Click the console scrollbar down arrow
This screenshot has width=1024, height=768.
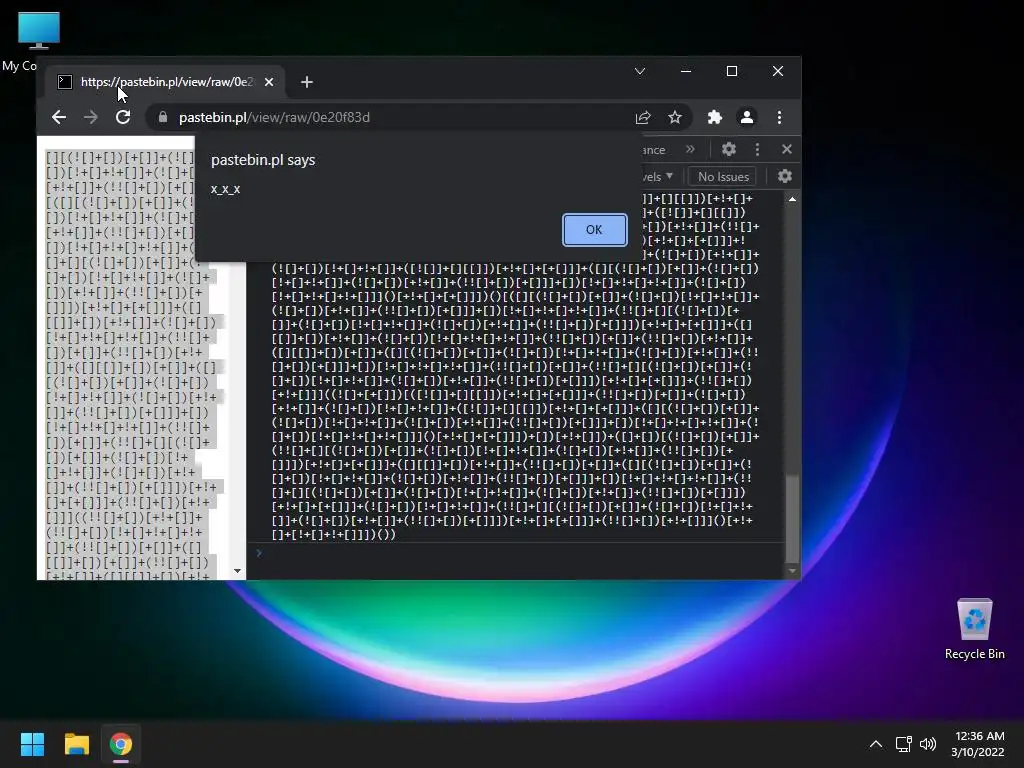(x=792, y=571)
